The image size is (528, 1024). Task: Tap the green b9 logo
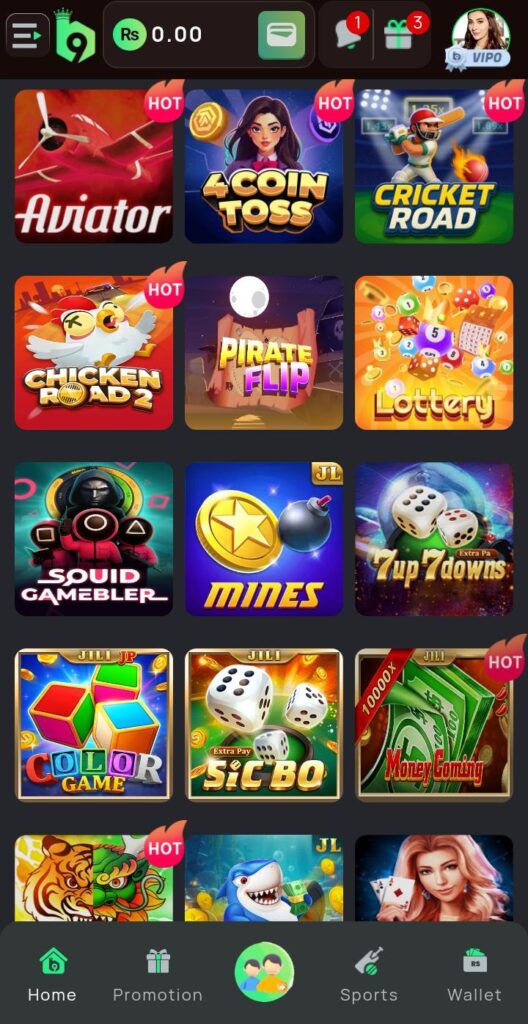point(74,36)
